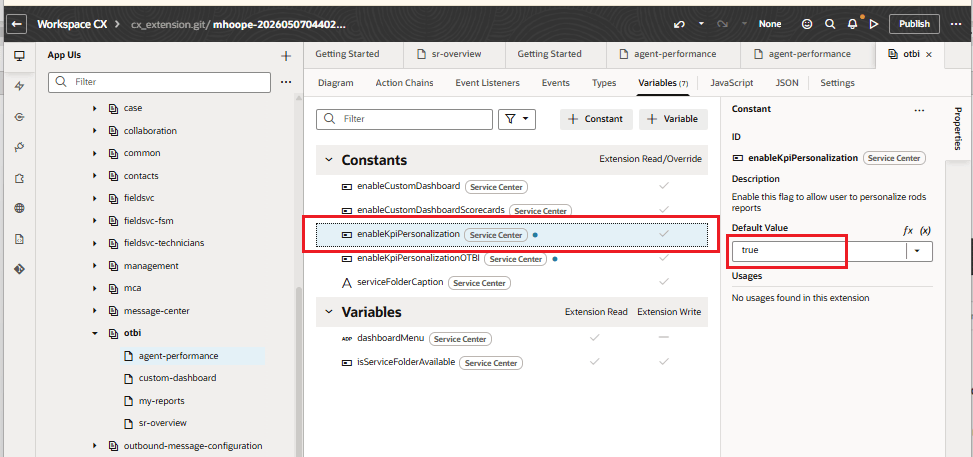Open the Dependencies puzzle sidebar icon

pos(19,178)
